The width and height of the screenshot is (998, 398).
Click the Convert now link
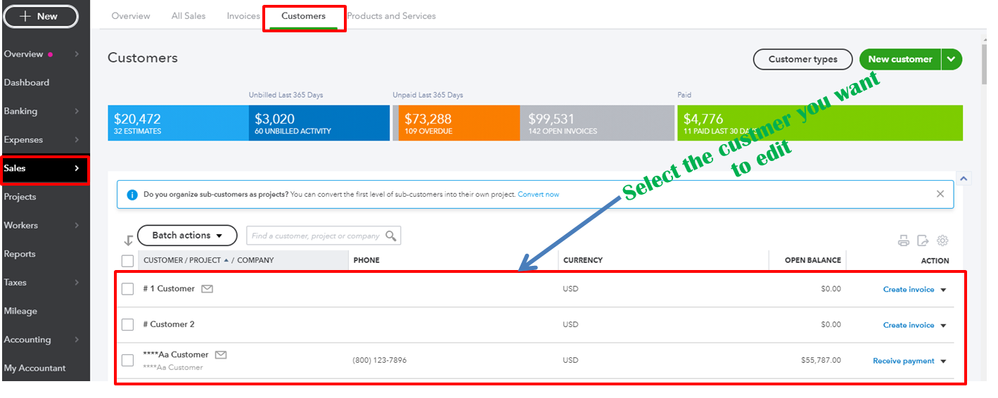coord(538,194)
